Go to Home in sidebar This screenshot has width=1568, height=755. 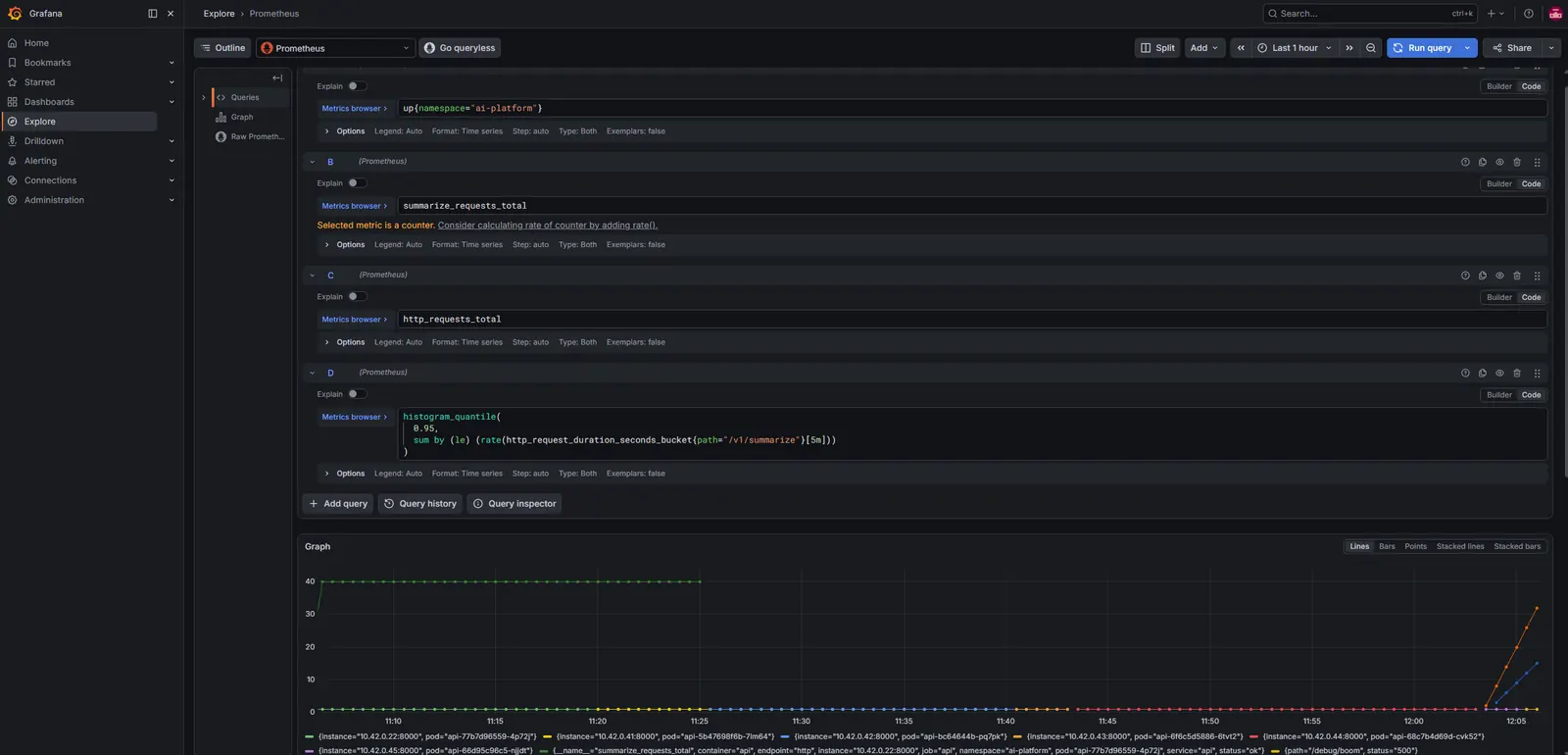coord(36,43)
